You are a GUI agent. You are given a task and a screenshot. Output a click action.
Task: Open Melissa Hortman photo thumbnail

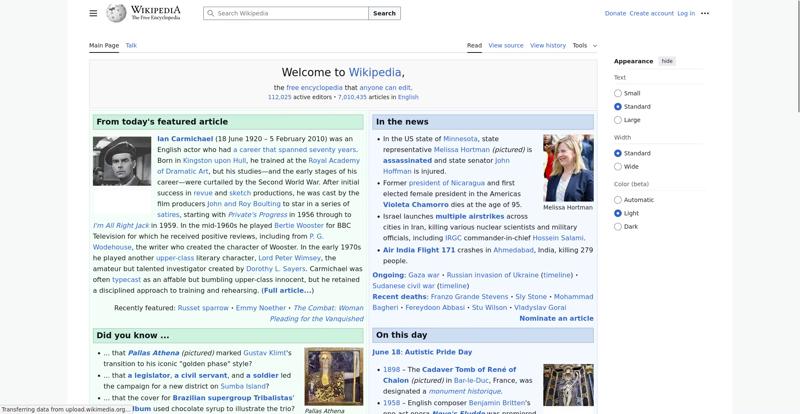568,168
